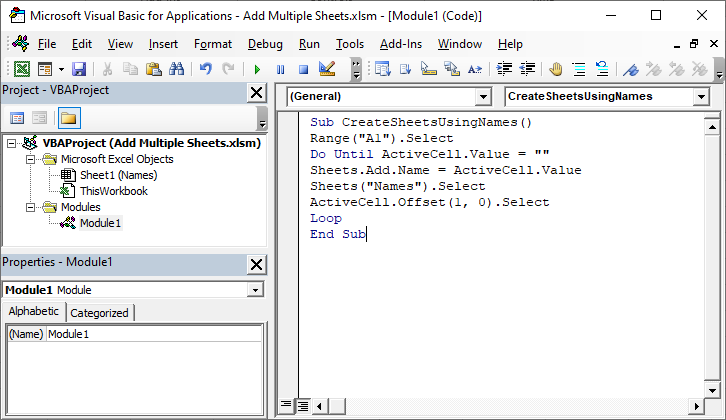Open the Run menu
The width and height of the screenshot is (726, 420).
[x=309, y=44]
